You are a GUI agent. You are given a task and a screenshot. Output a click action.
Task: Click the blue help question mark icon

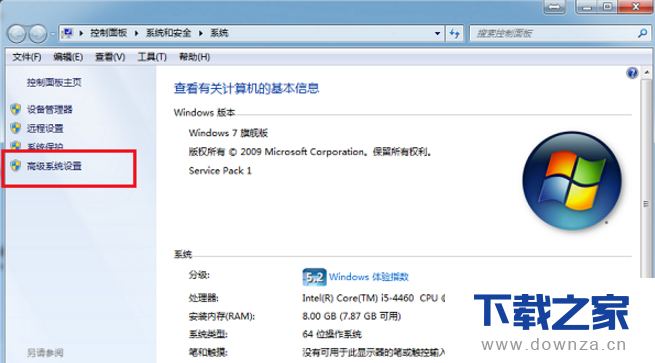coord(632,73)
